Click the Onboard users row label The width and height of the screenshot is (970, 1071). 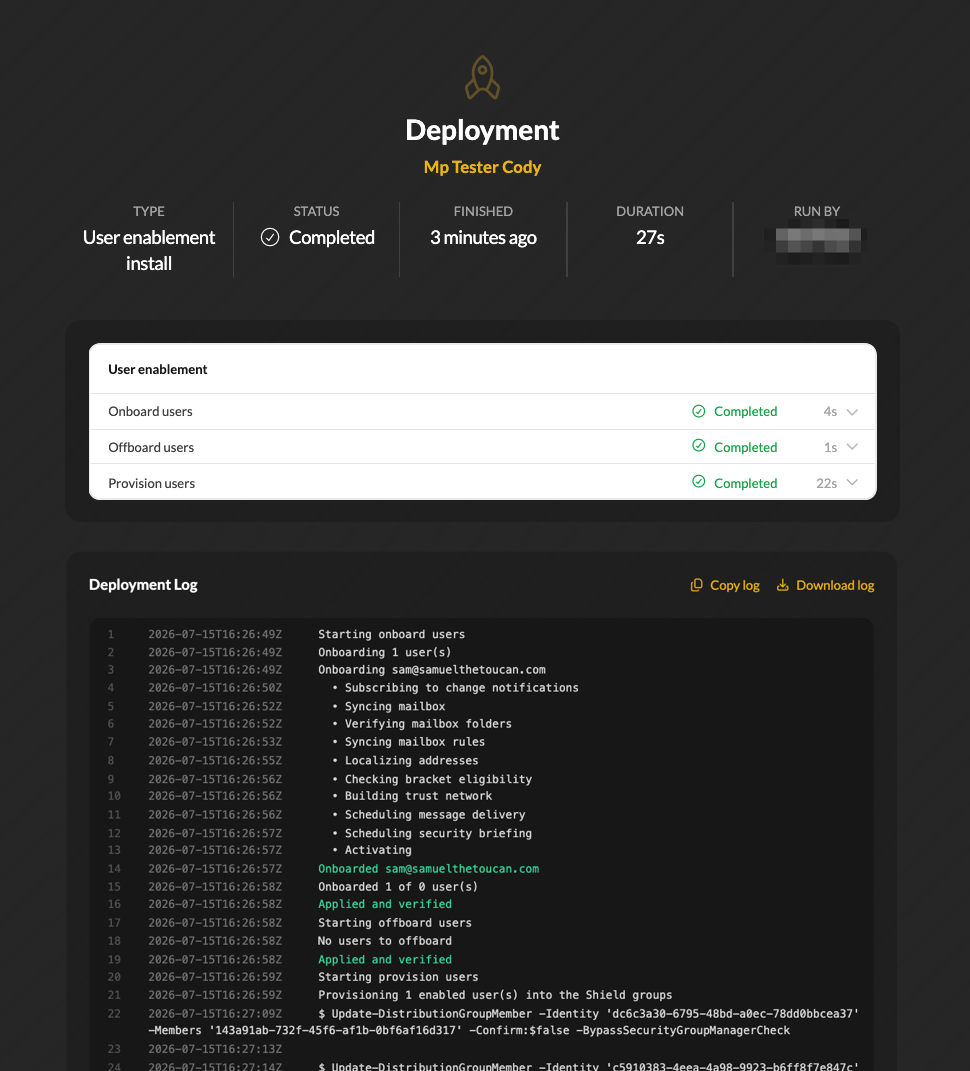[x=150, y=411]
